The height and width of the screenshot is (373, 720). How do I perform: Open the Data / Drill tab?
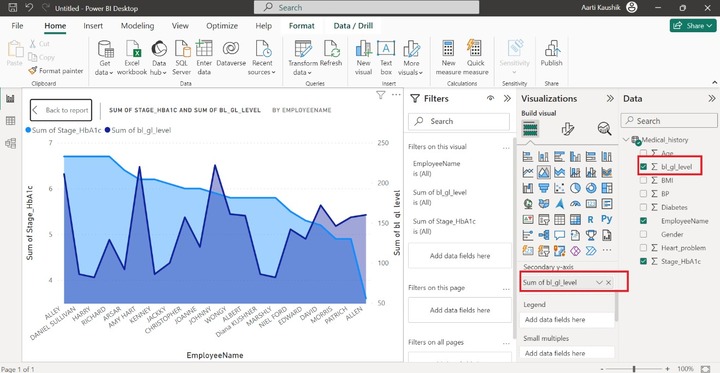pos(353,26)
